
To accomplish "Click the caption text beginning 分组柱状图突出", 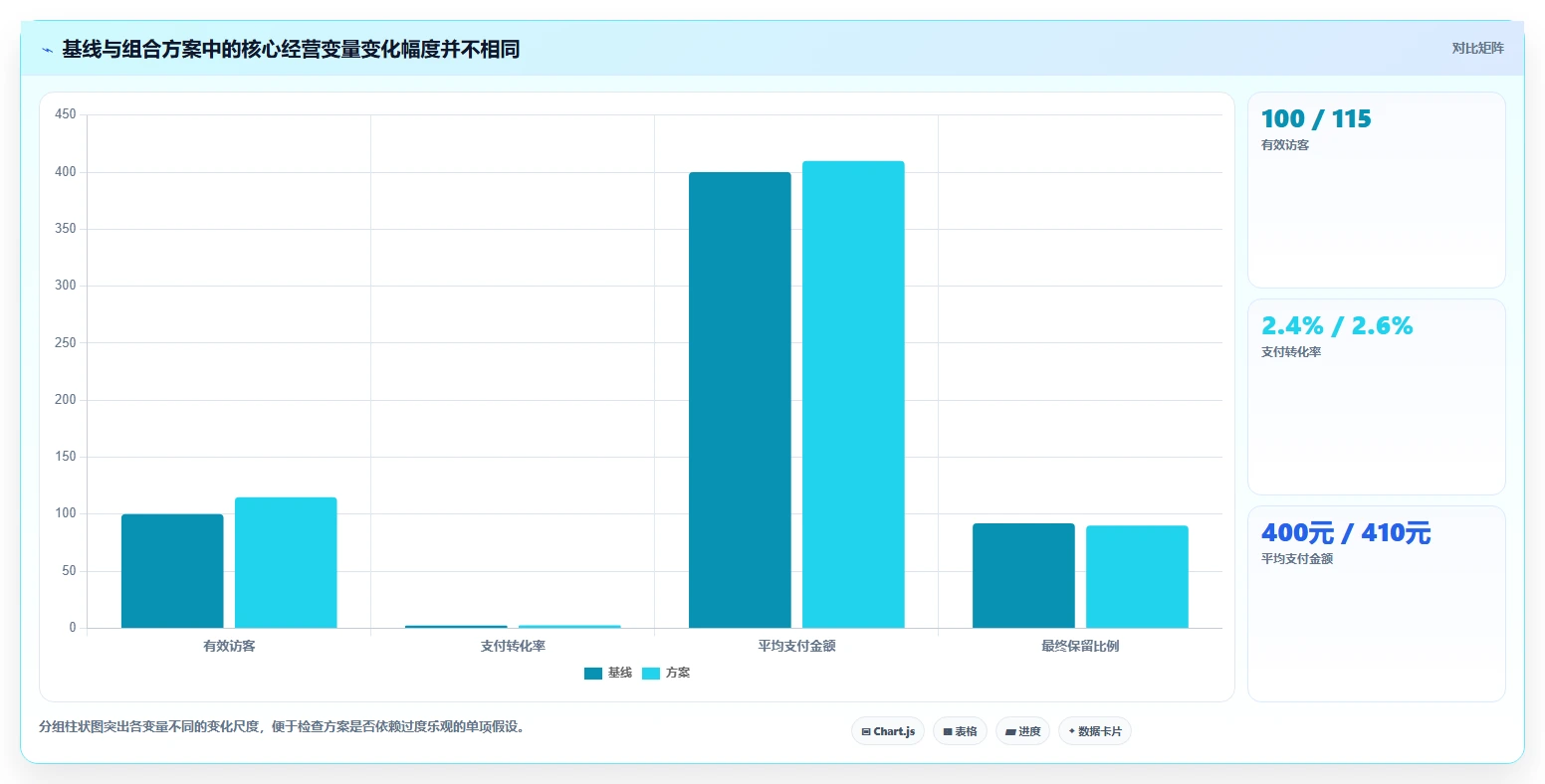I will pos(282,726).
